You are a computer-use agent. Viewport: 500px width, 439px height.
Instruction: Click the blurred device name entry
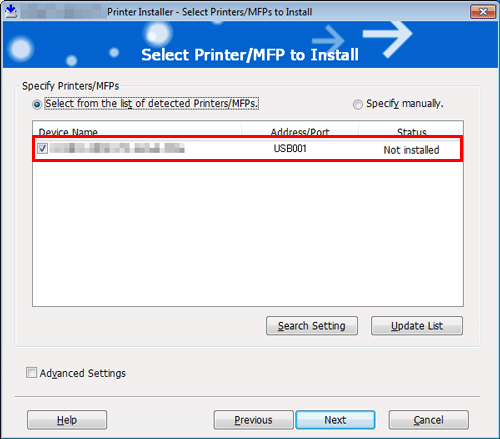[117, 148]
